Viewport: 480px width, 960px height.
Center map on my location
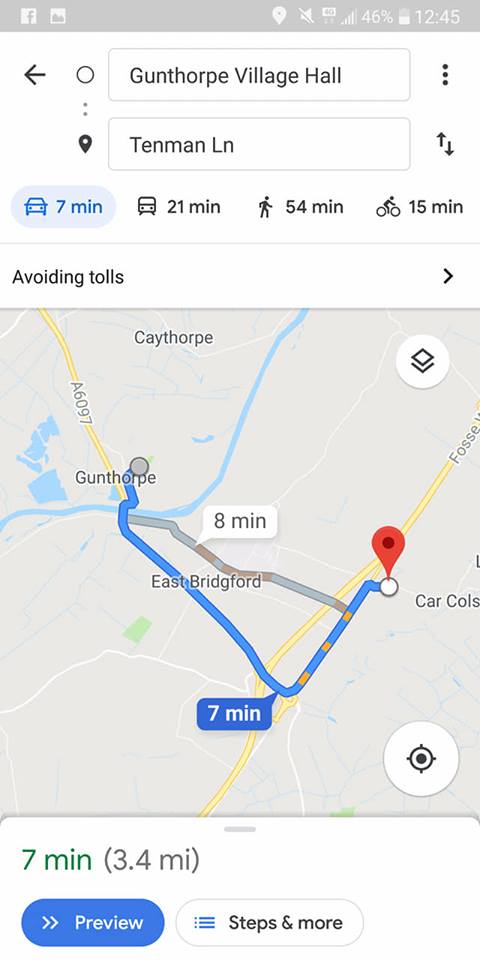(x=421, y=759)
